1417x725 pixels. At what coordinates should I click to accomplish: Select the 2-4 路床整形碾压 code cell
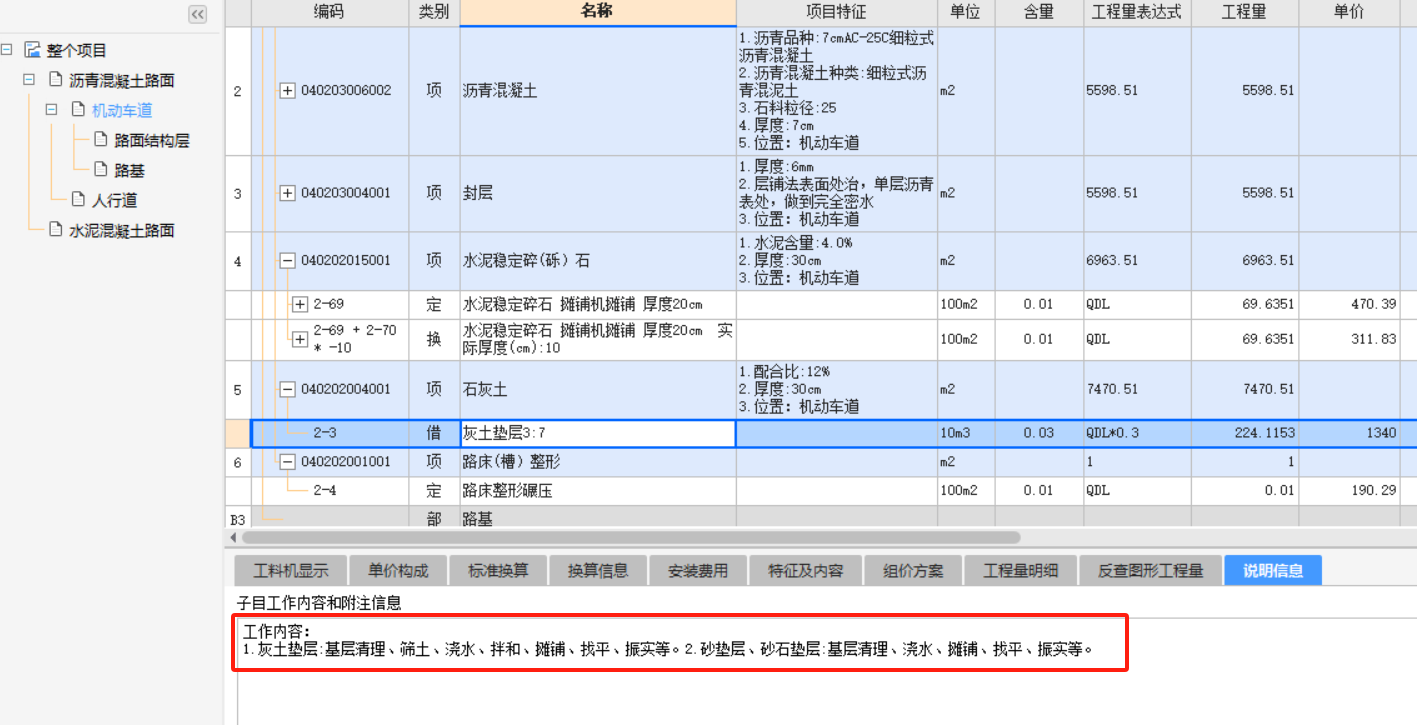pyautogui.click(x=330, y=491)
